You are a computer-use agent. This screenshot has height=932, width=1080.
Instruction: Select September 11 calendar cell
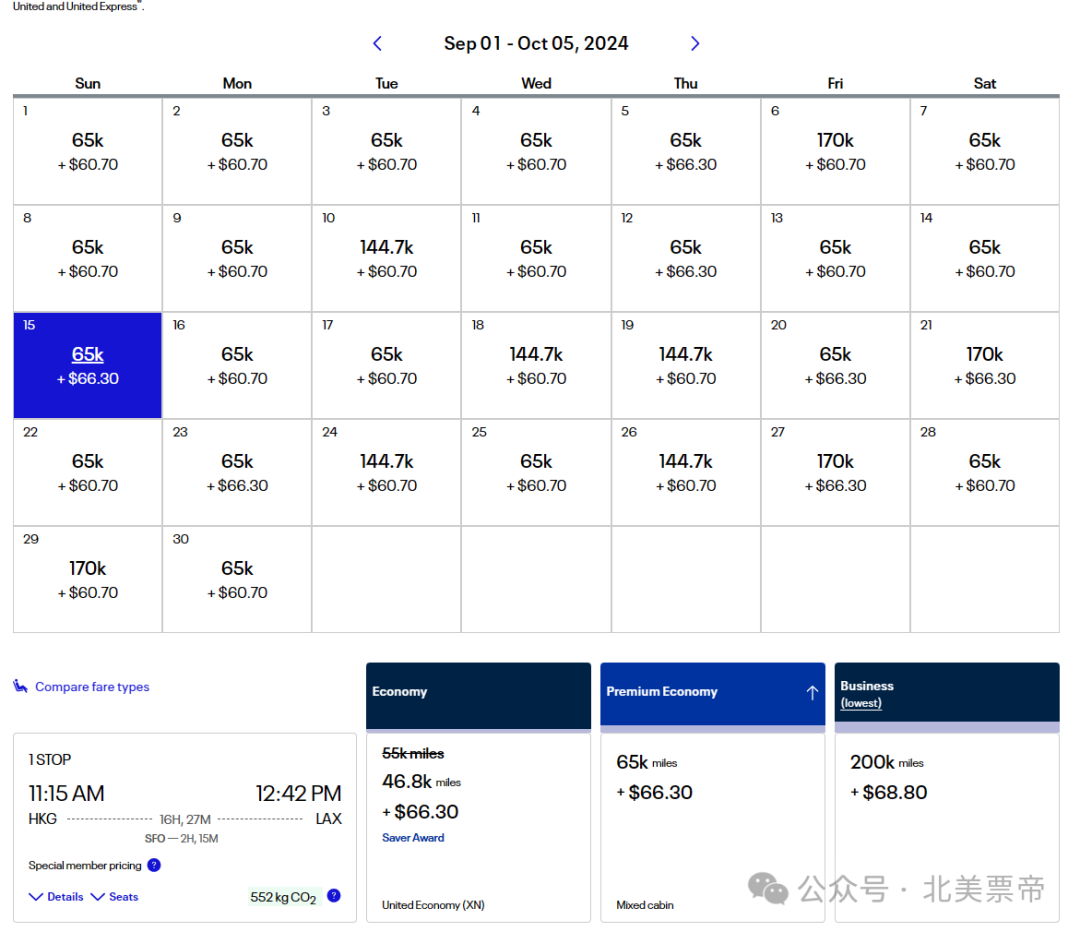coord(536,258)
